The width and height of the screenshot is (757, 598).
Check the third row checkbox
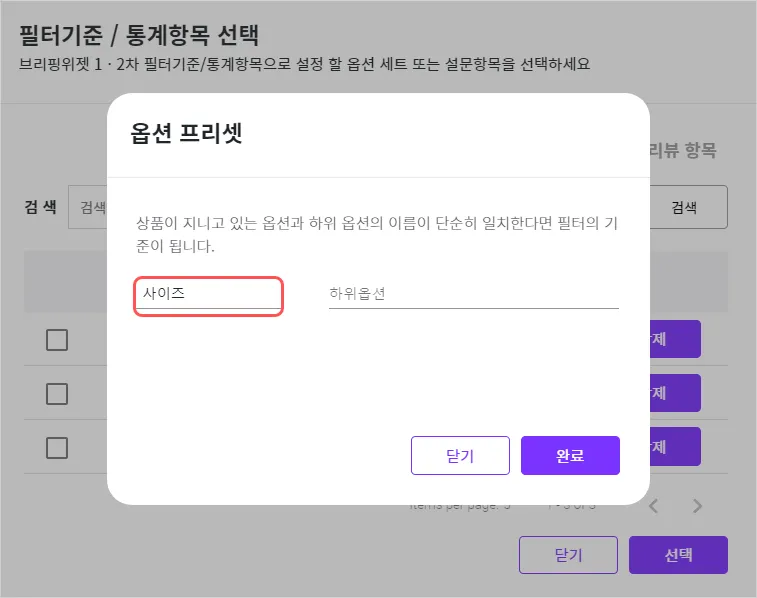[x=57, y=447]
